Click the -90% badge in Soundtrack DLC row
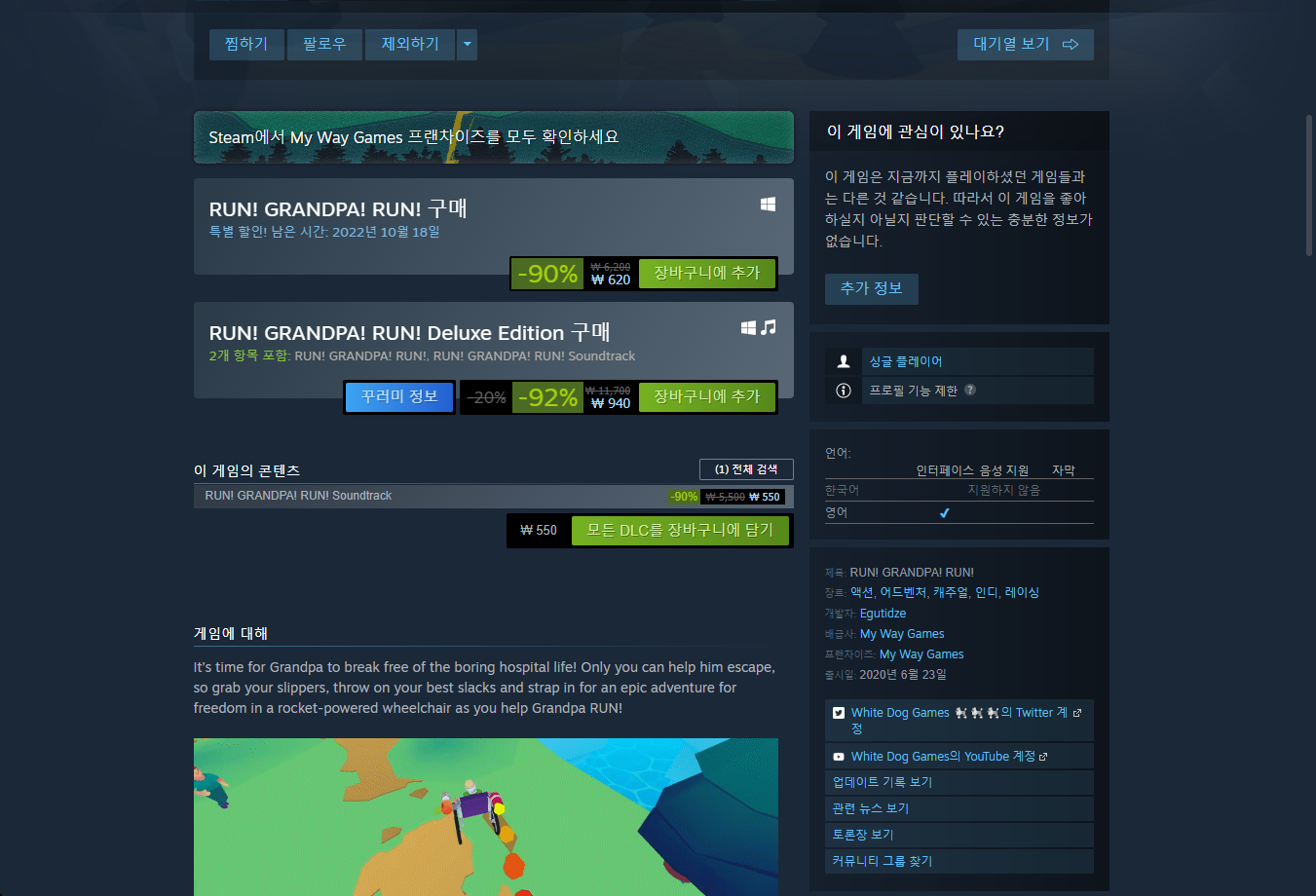This screenshot has height=896, width=1316. click(684, 497)
